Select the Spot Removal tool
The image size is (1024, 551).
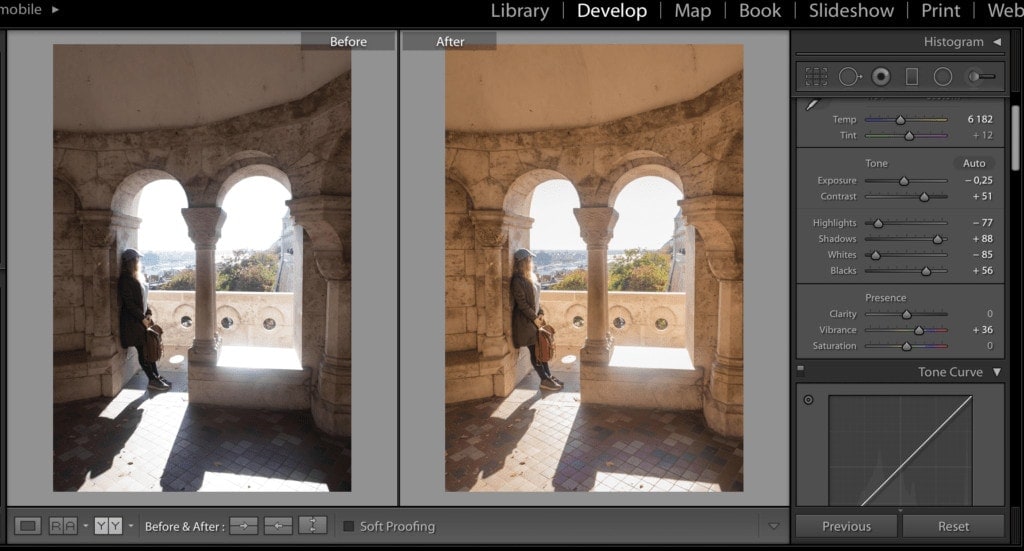pos(849,76)
